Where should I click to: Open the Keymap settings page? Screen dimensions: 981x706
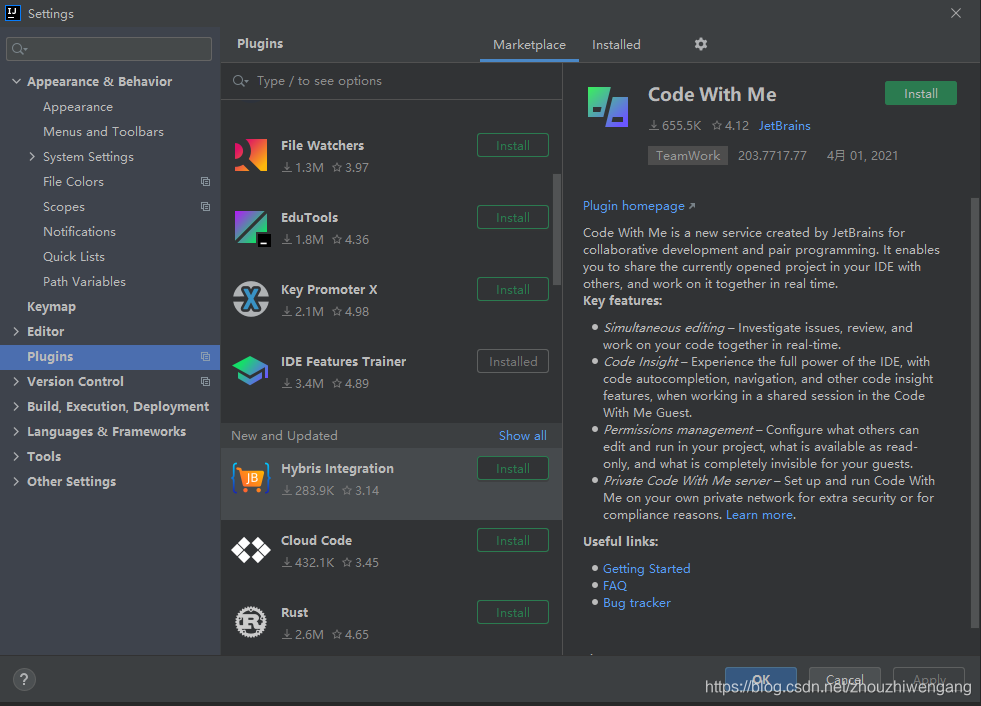tap(51, 307)
